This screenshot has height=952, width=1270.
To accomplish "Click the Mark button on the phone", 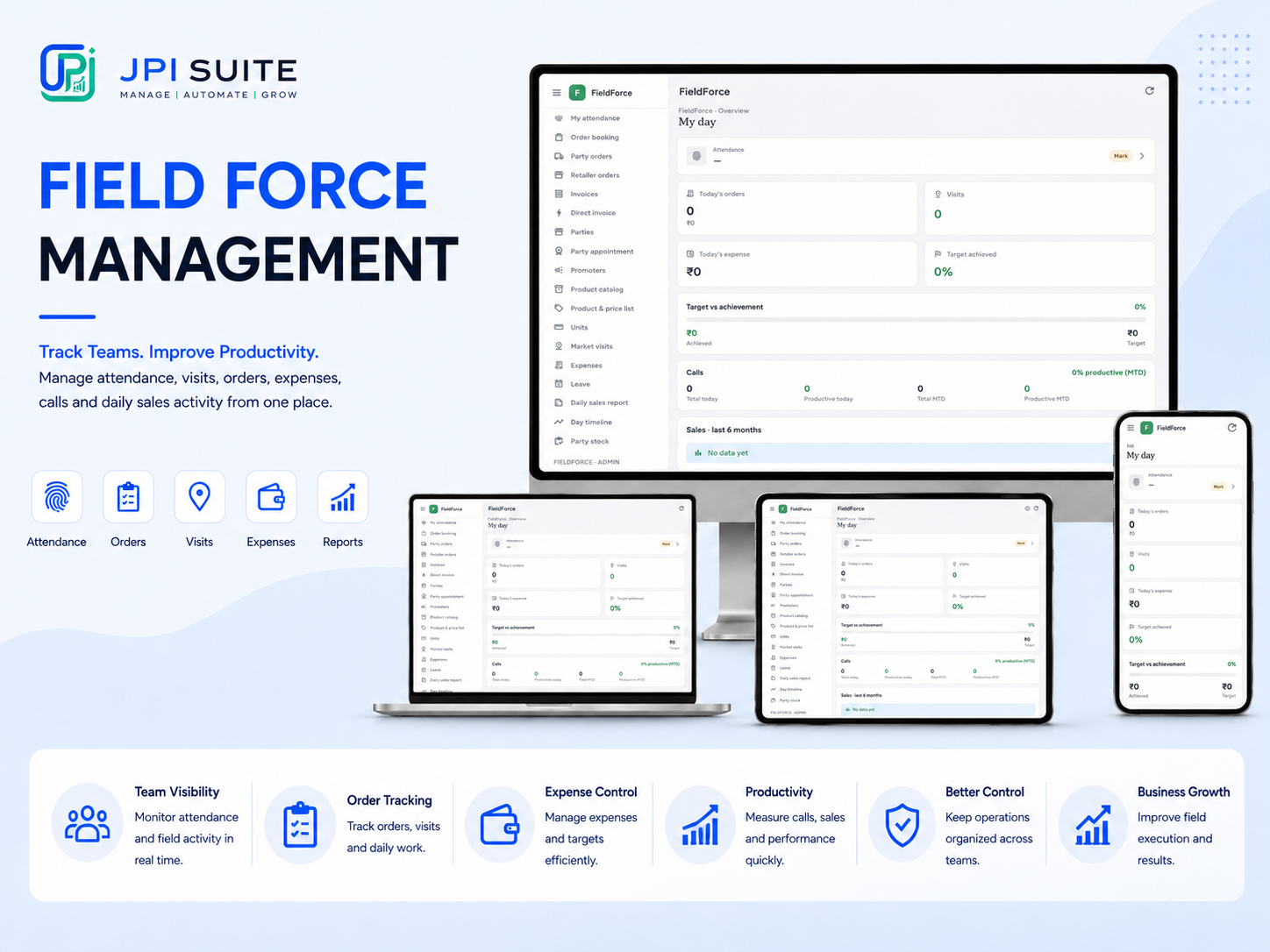I will click(1218, 487).
